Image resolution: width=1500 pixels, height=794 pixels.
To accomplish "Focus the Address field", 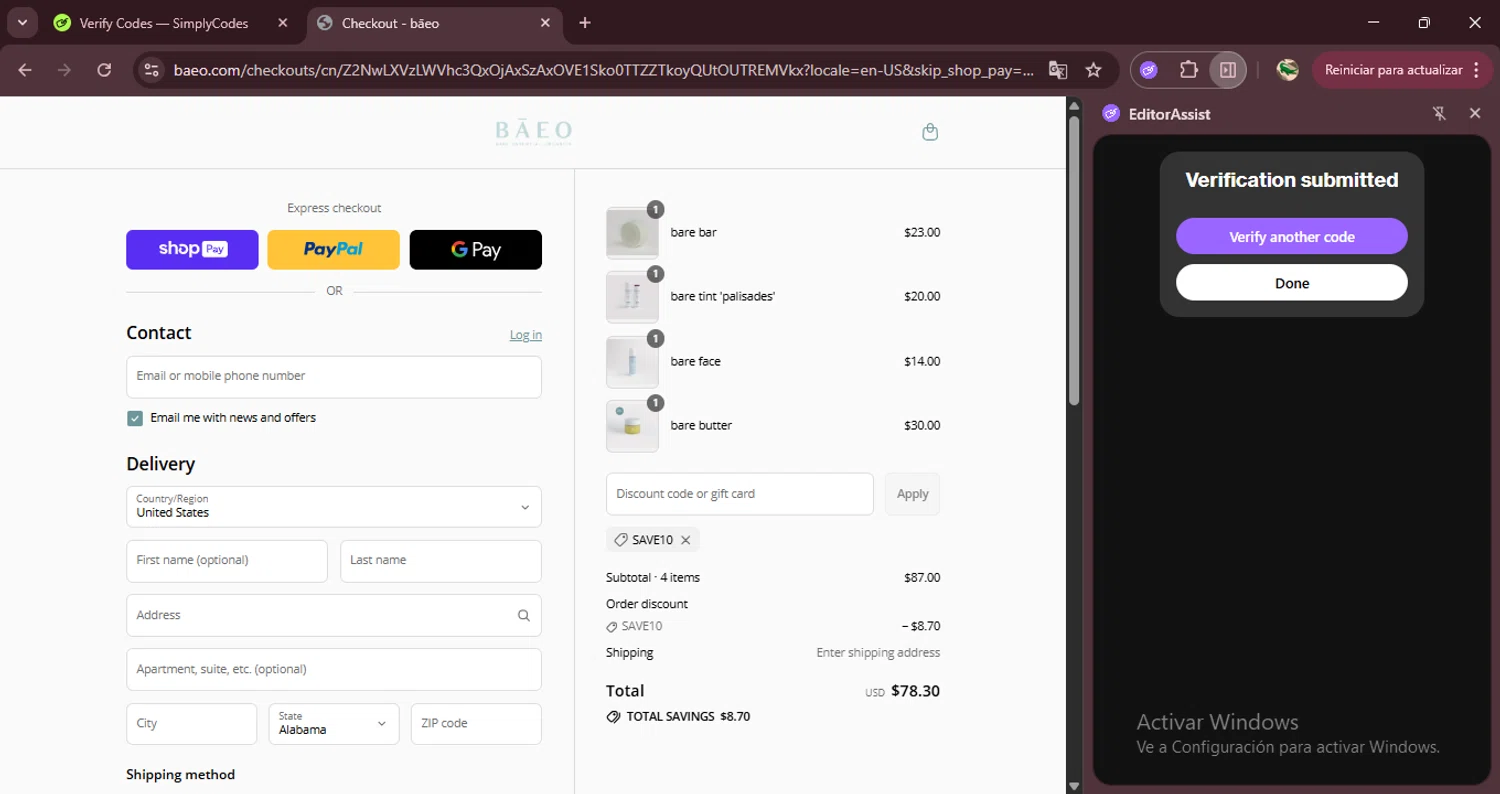I will coord(334,615).
